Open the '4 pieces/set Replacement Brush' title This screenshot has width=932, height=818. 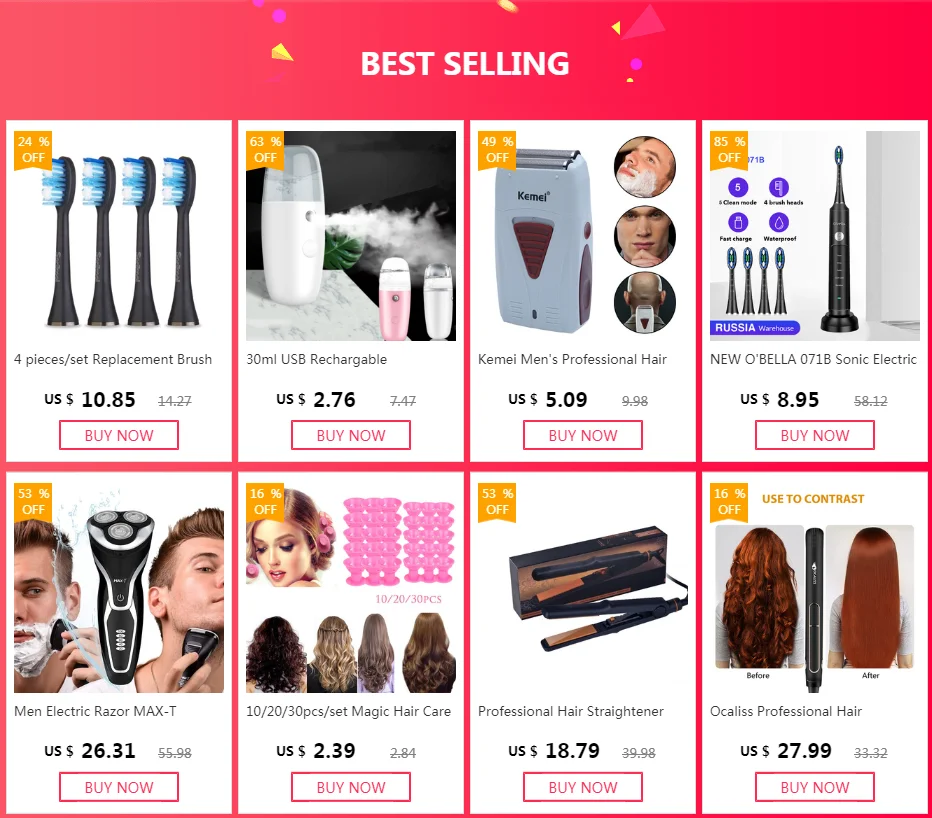[113, 360]
